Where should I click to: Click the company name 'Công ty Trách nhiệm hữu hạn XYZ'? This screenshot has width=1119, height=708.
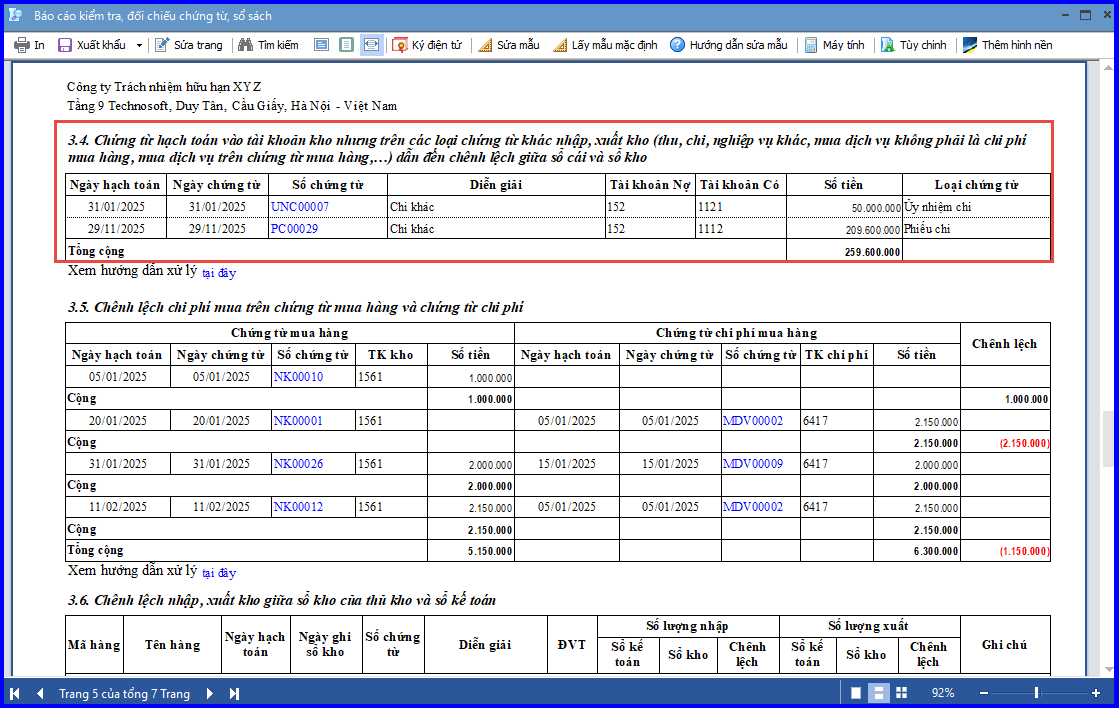point(164,86)
